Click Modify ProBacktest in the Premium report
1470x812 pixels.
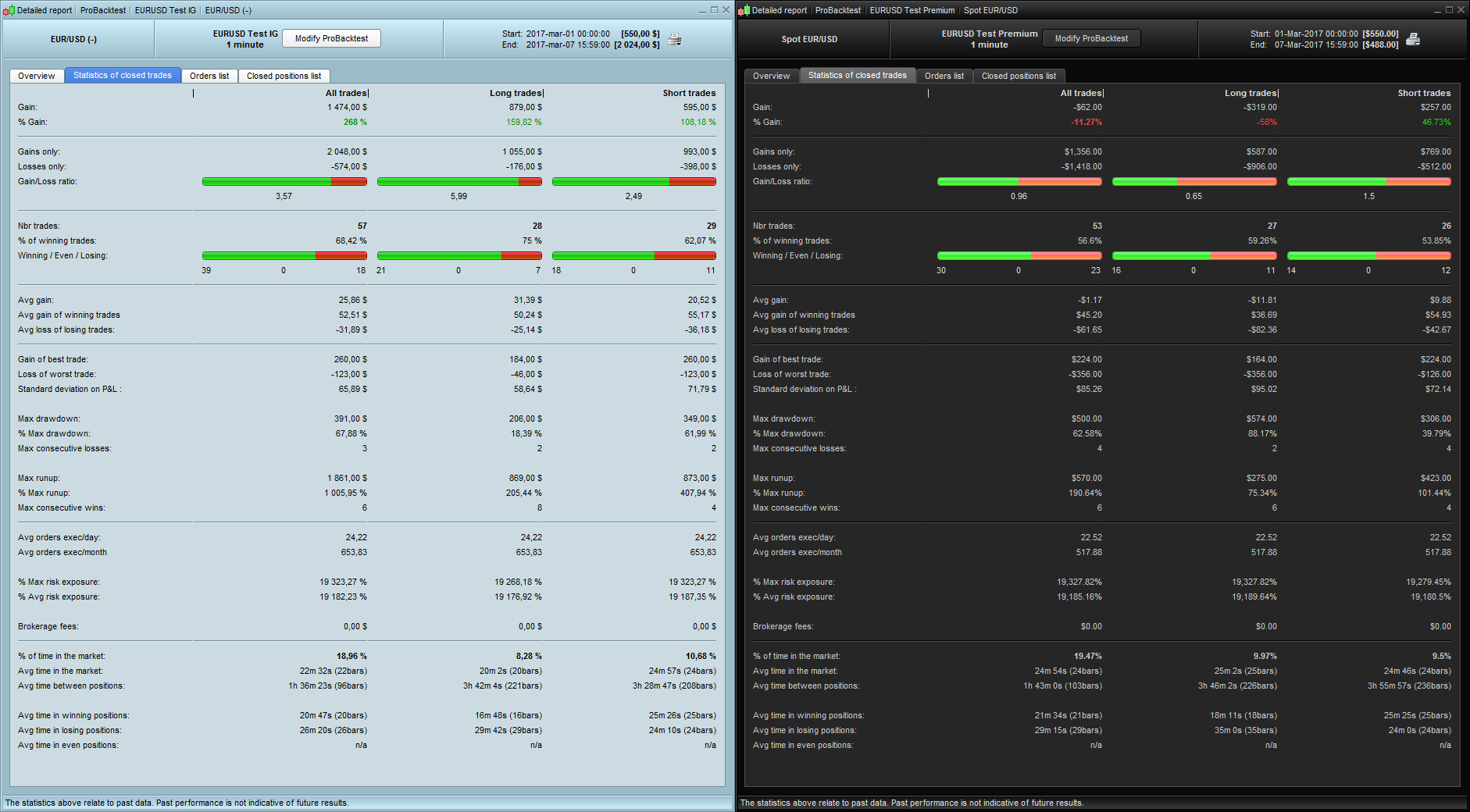pyautogui.click(x=1091, y=37)
